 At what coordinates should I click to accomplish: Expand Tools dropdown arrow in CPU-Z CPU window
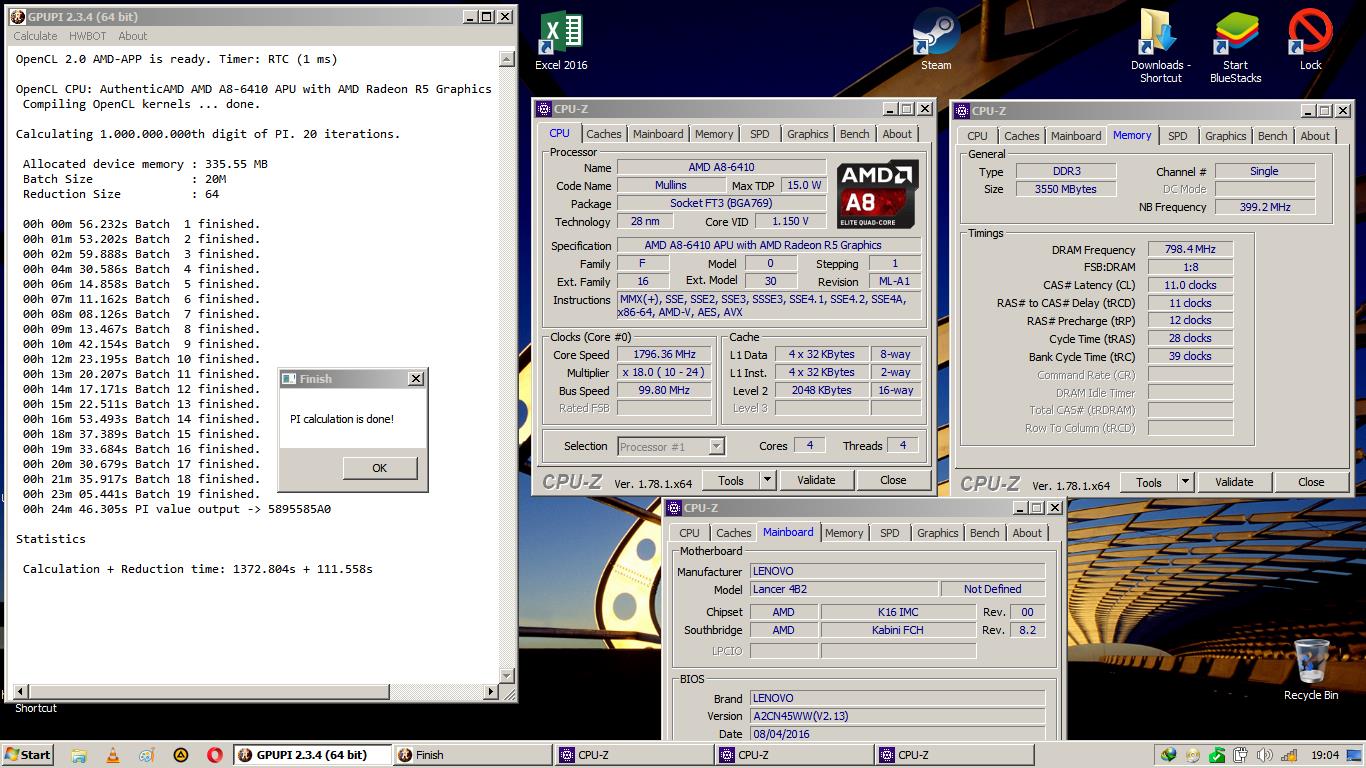[x=767, y=480]
